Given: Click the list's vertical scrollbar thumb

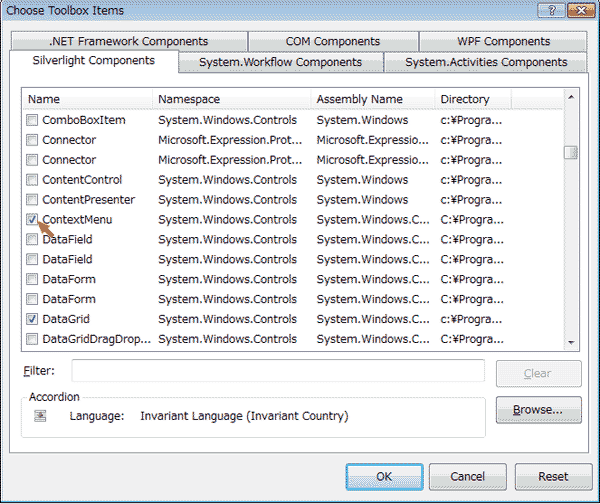Looking at the screenshot, I should pyautogui.click(x=571, y=152).
